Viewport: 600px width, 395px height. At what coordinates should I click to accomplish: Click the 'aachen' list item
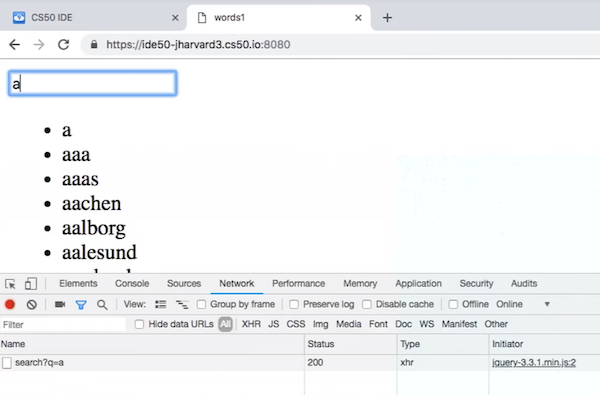(91, 204)
